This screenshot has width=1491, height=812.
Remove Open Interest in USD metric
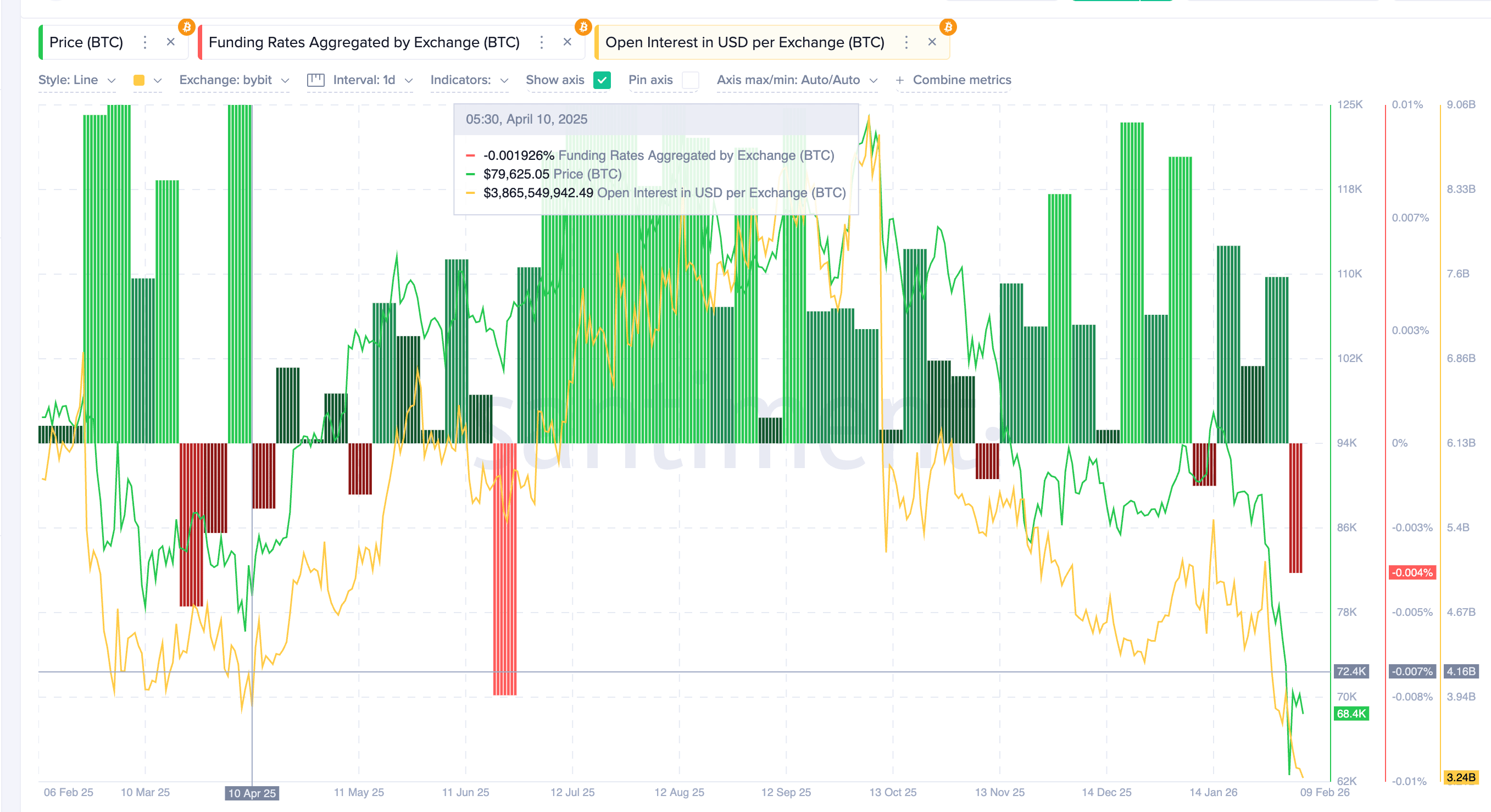(x=932, y=42)
